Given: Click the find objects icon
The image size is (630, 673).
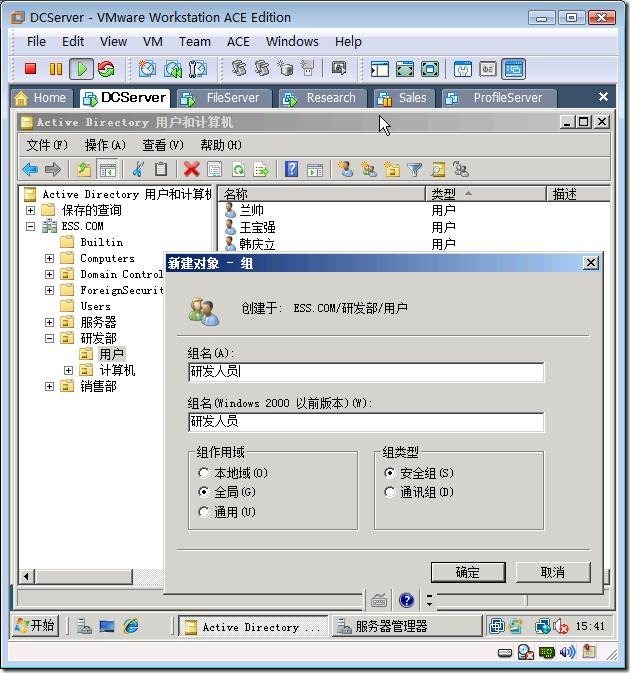Looking at the screenshot, I should (438, 170).
